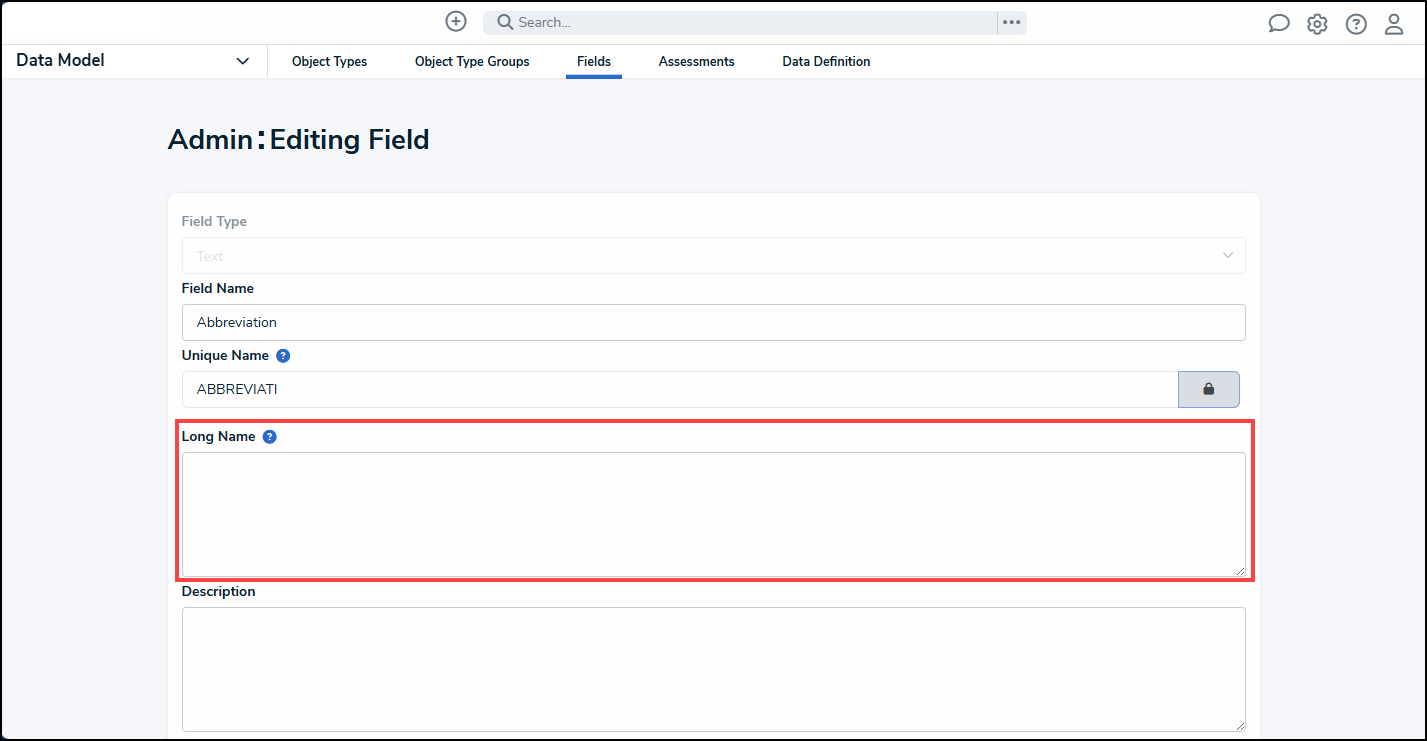Click the Long Name help tooltip icon
The image size is (1427, 741).
(268, 436)
